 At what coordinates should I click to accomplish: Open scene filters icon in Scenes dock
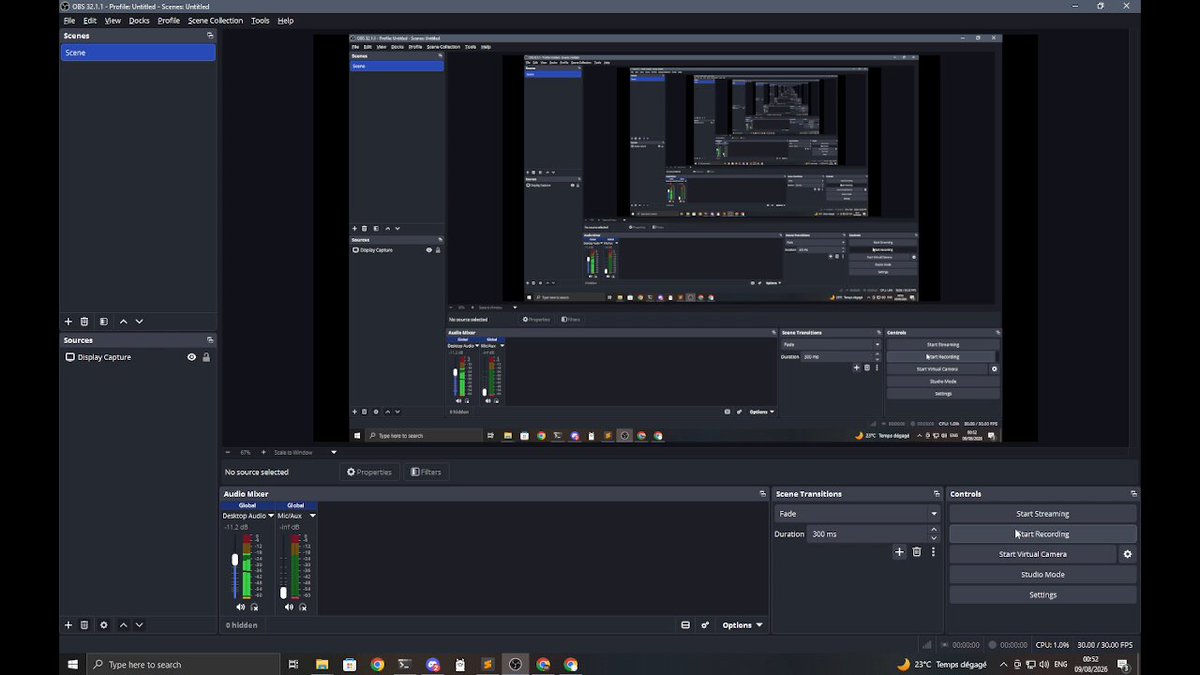(x=102, y=322)
